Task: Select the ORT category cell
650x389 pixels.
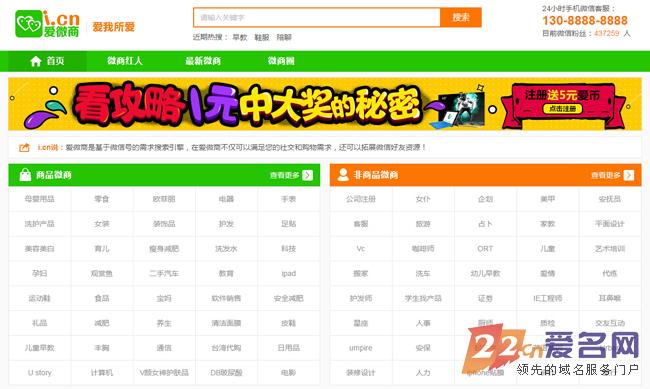Action: [485, 249]
